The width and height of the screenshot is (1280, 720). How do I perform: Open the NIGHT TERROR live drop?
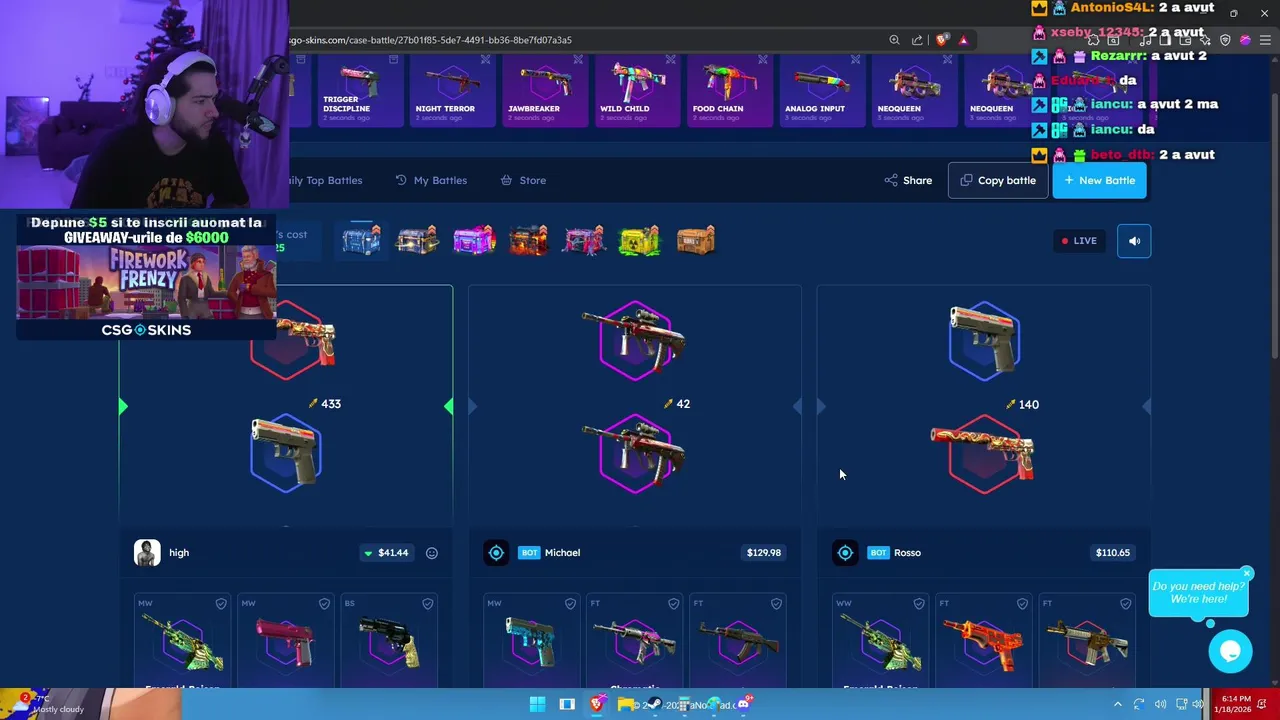[x=452, y=90]
